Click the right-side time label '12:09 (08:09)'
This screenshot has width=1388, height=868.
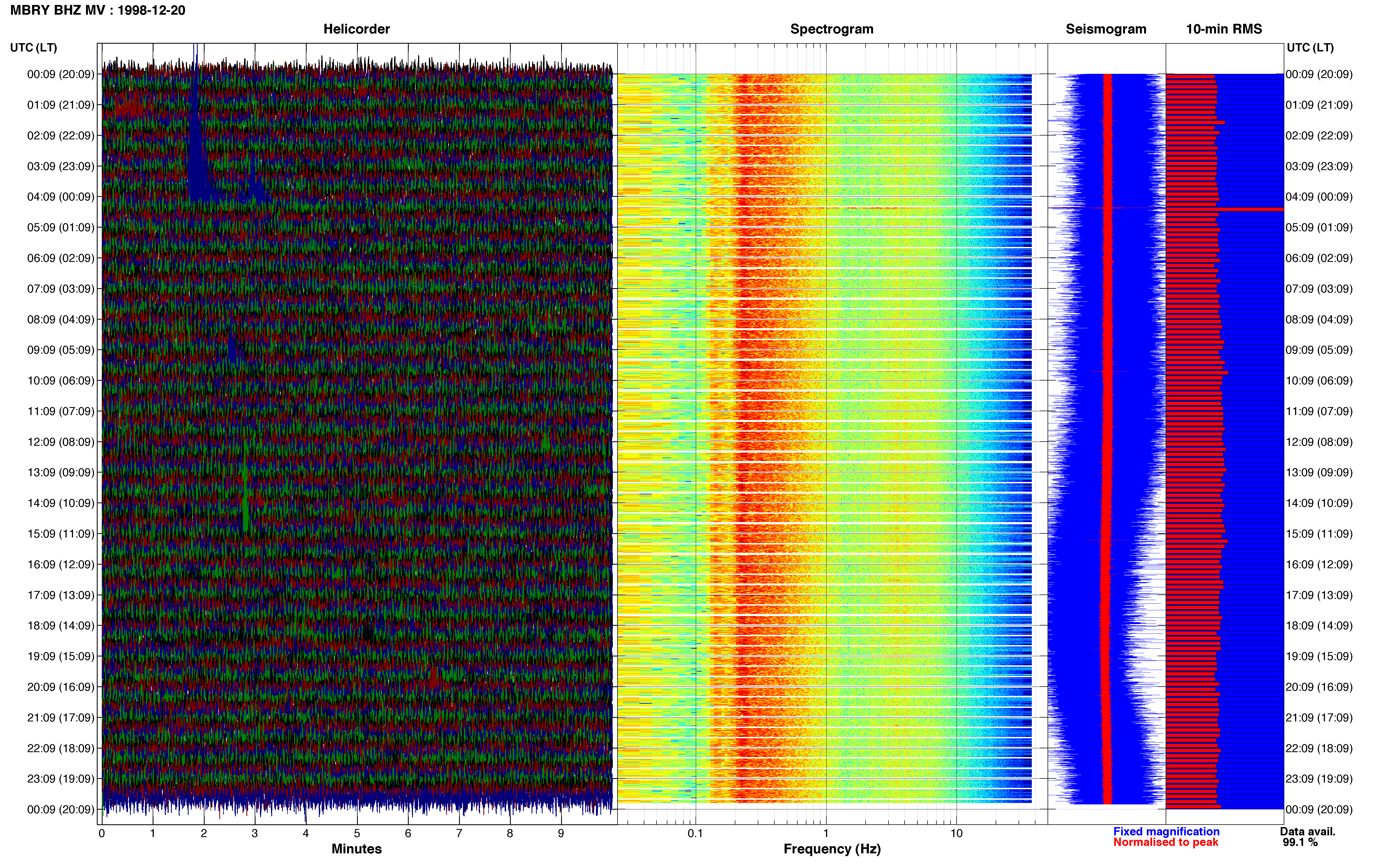[x=1319, y=442]
